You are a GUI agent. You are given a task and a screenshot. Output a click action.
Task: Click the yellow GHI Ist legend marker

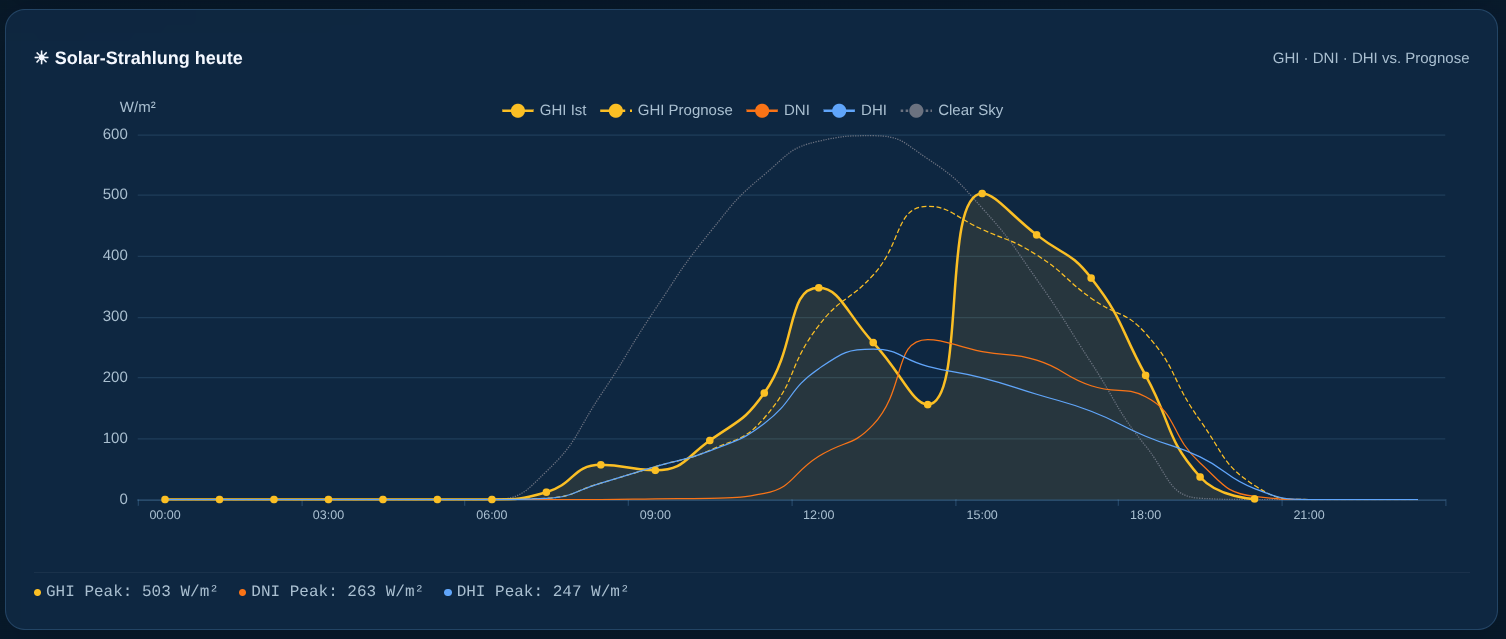[518, 110]
